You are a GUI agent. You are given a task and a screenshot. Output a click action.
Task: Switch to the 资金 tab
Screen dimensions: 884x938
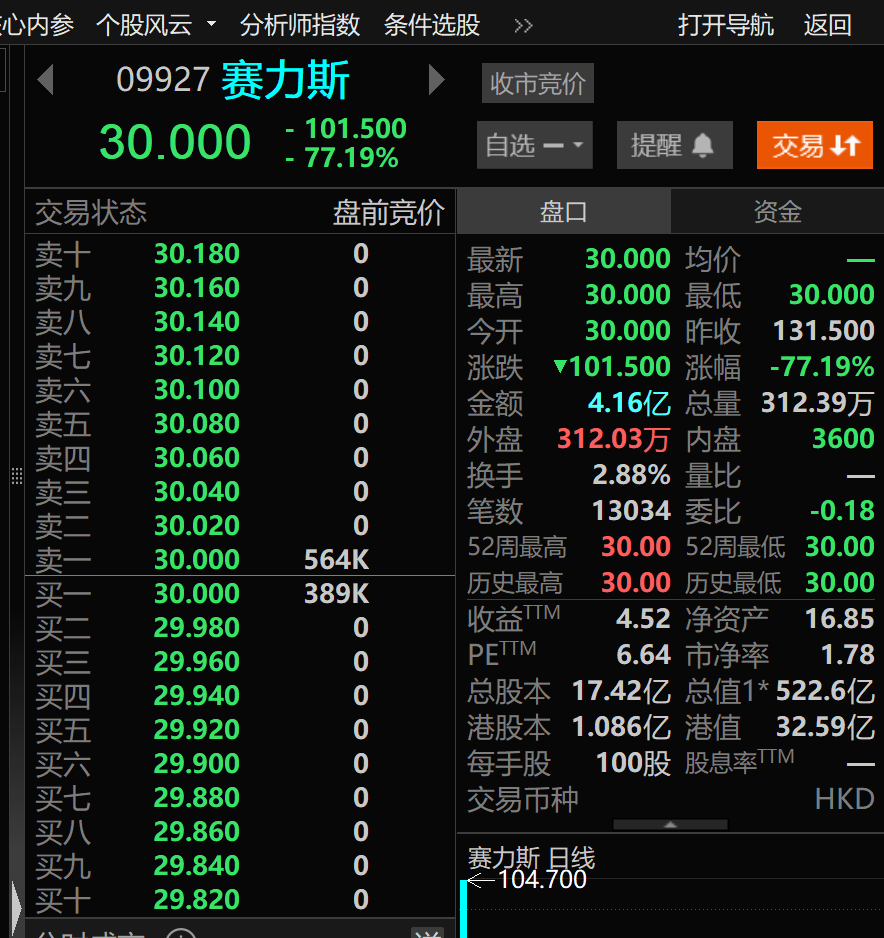tap(778, 210)
